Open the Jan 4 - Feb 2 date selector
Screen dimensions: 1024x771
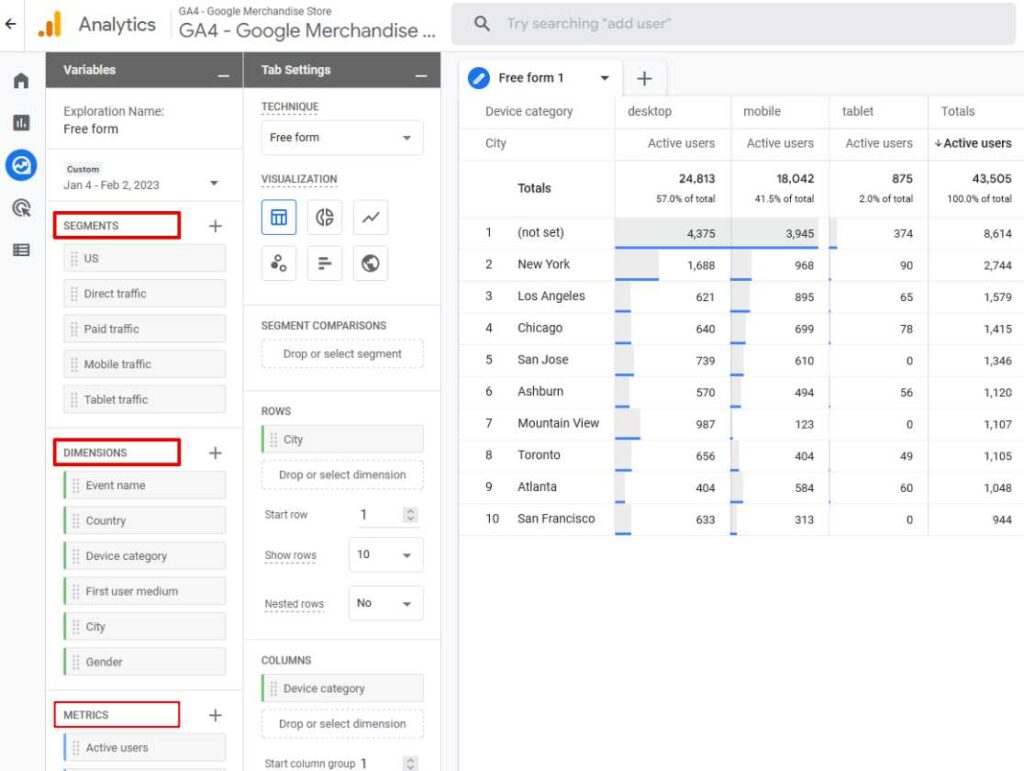tap(144, 183)
